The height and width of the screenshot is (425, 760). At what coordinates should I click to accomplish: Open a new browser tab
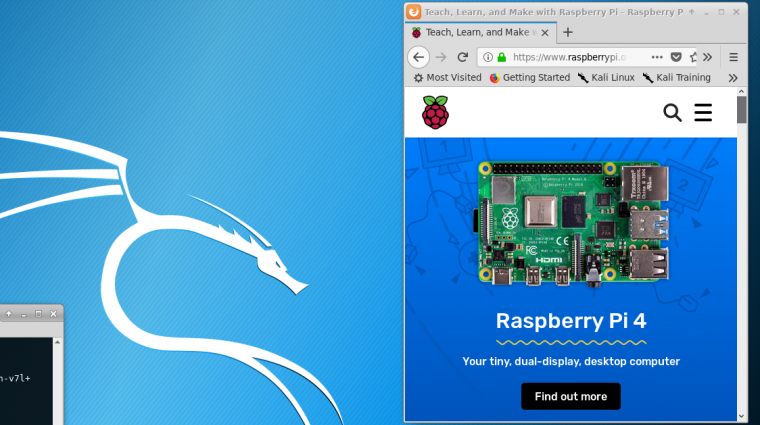568,32
